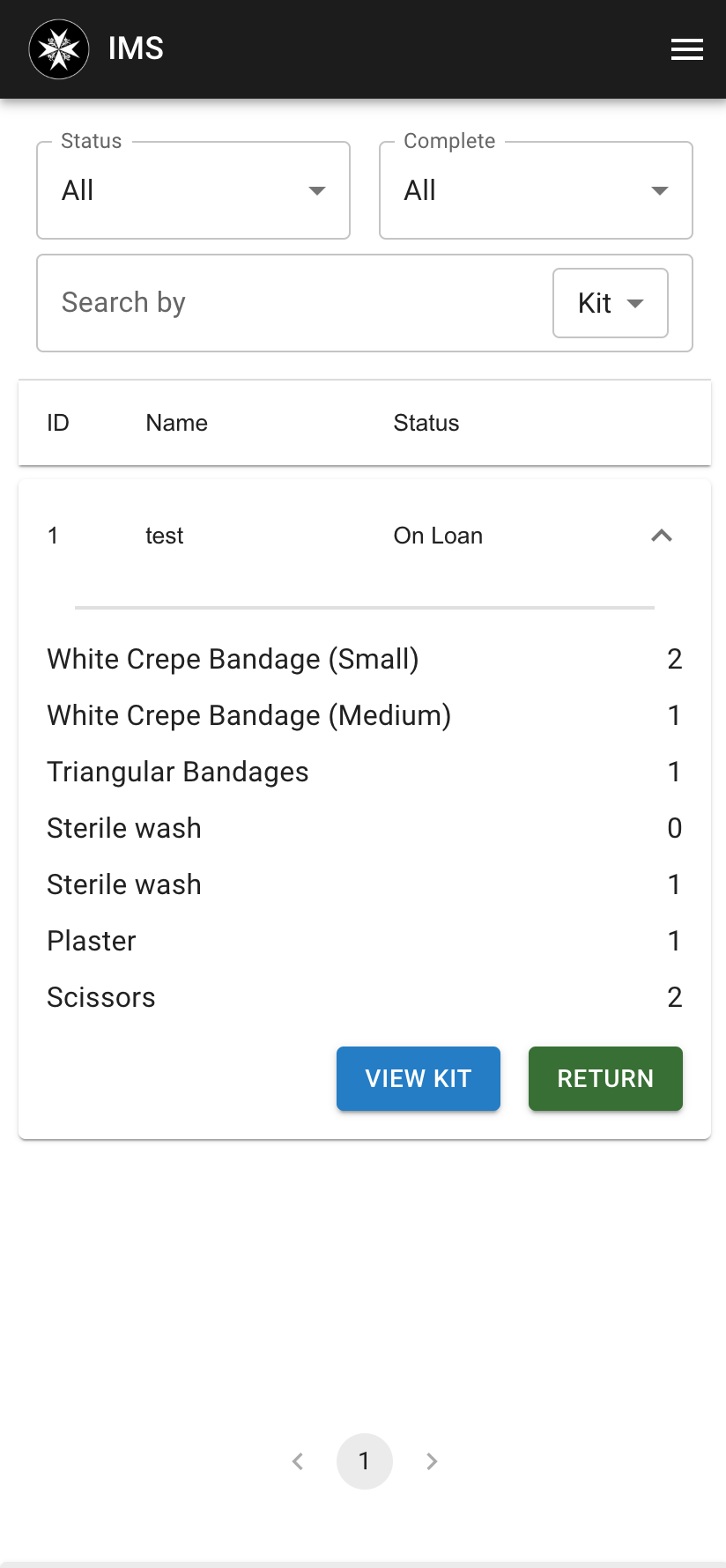The width and height of the screenshot is (726, 1568).
Task: Click the Name column header
Action: [177, 423]
